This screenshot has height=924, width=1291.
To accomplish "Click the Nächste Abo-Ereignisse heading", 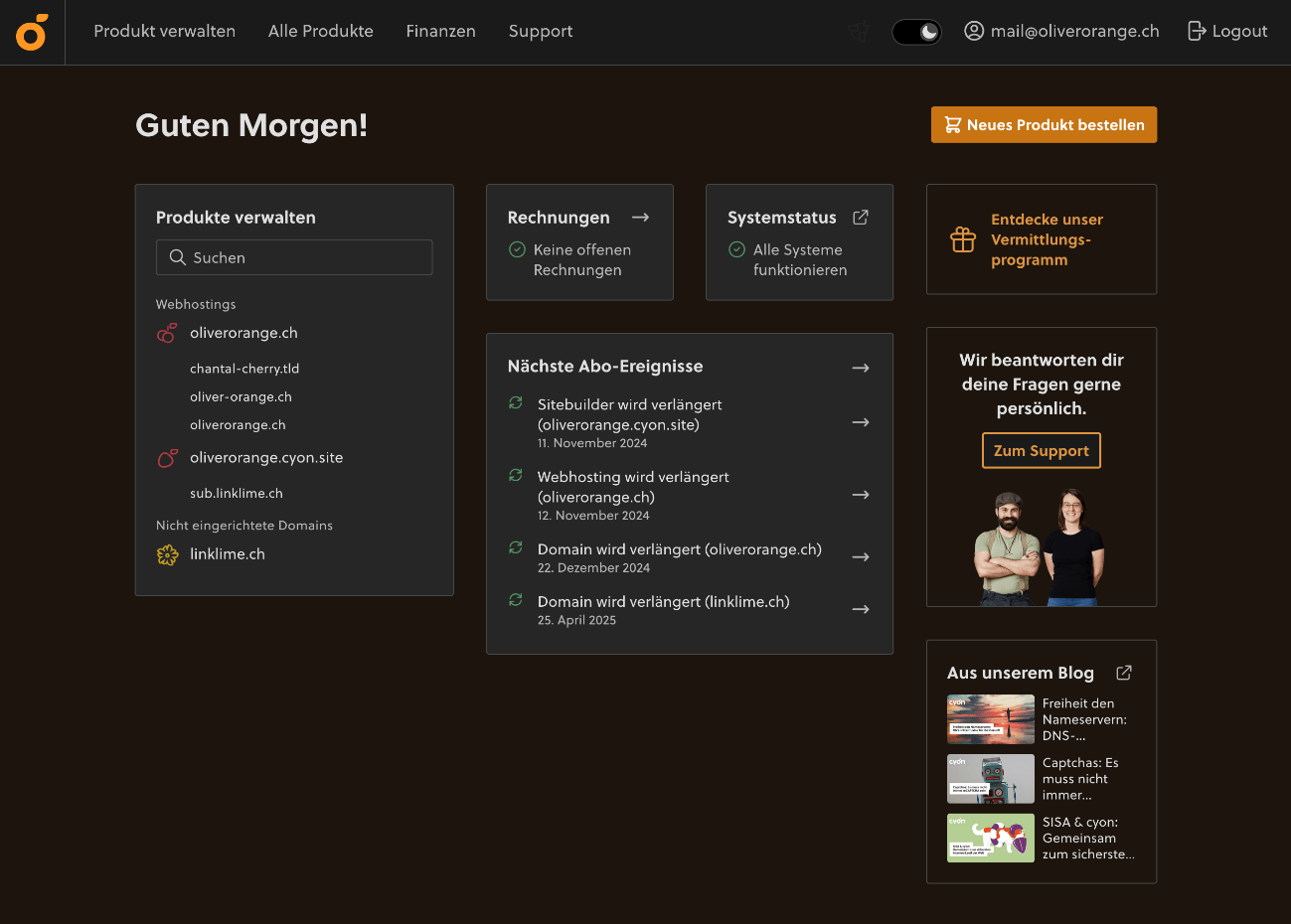I will click(x=605, y=367).
